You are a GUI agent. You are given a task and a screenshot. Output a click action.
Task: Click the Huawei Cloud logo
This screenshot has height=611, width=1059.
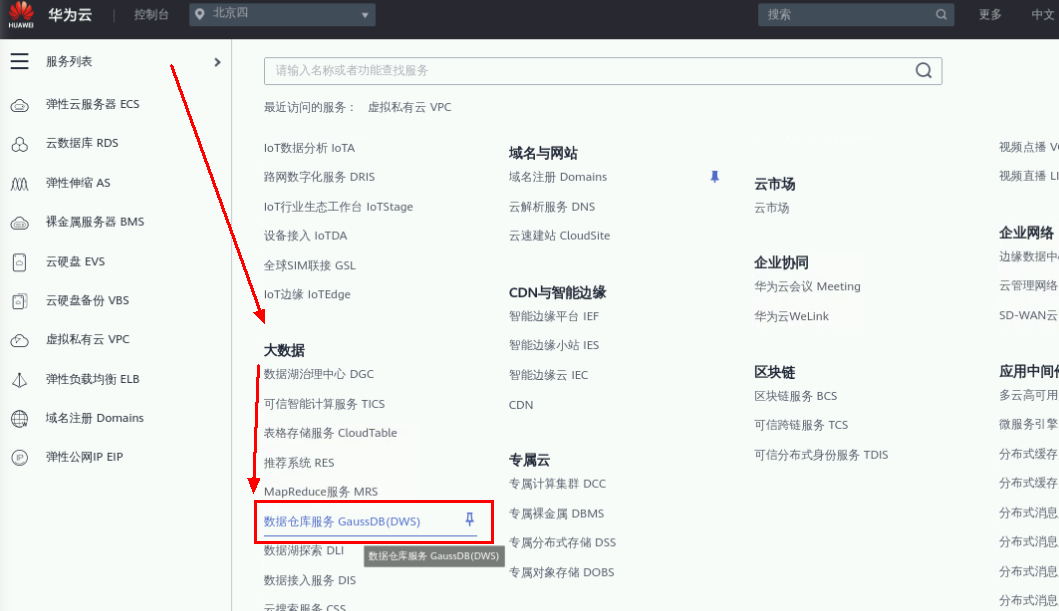(x=21, y=15)
